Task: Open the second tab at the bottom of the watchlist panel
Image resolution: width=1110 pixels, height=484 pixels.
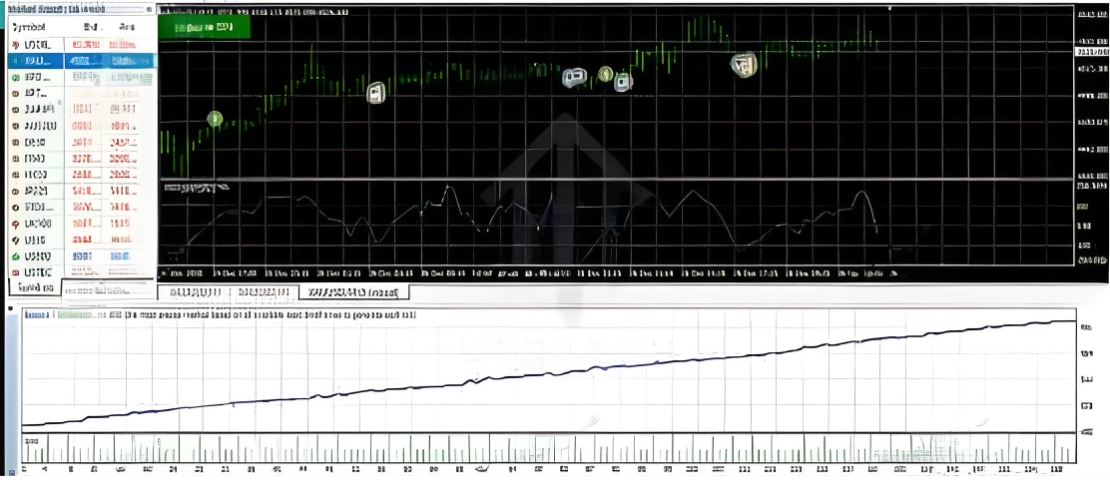Action: tap(107, 289)
